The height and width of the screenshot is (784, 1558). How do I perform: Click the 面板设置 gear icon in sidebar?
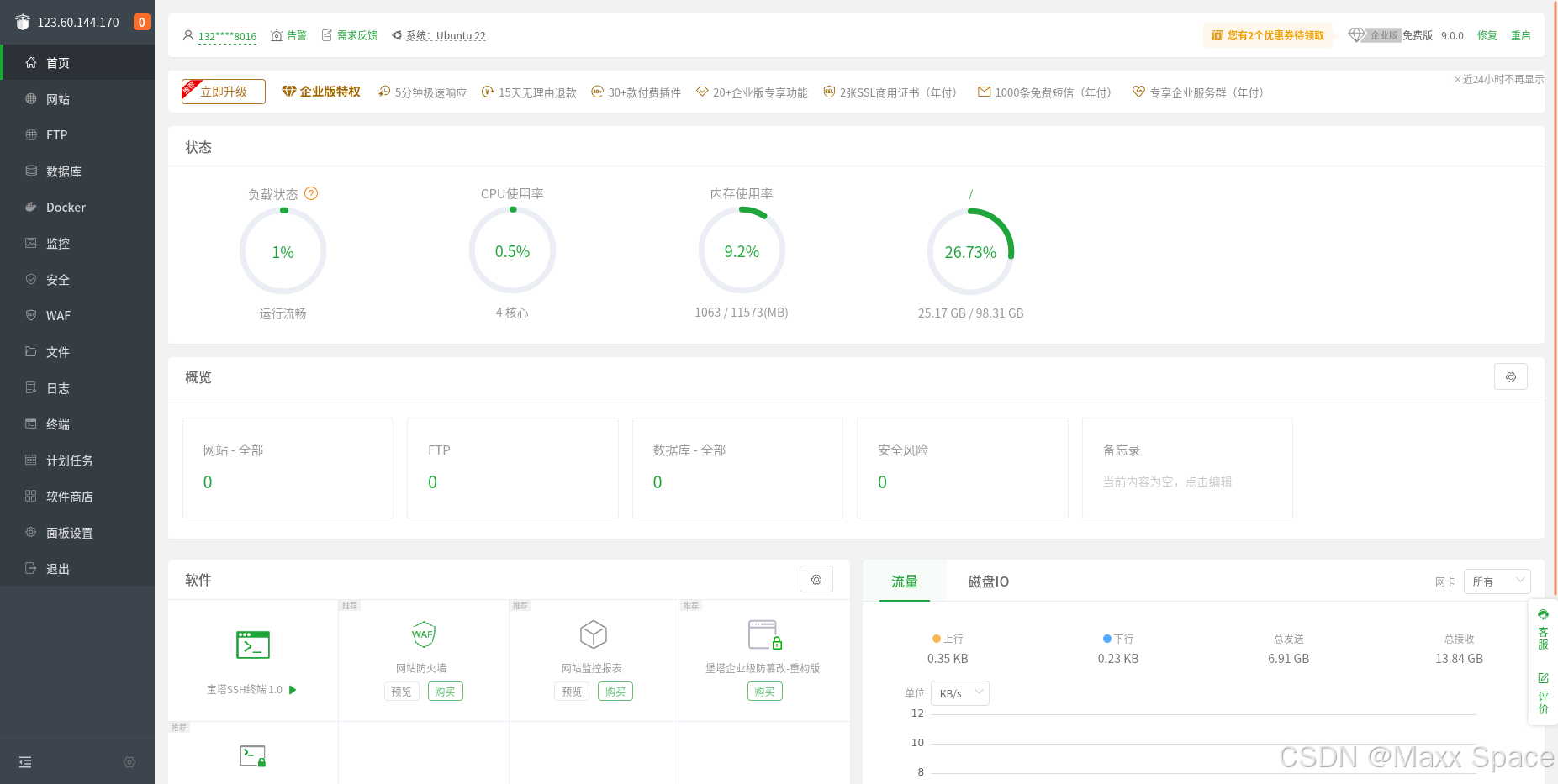click(x=31, y=532)
